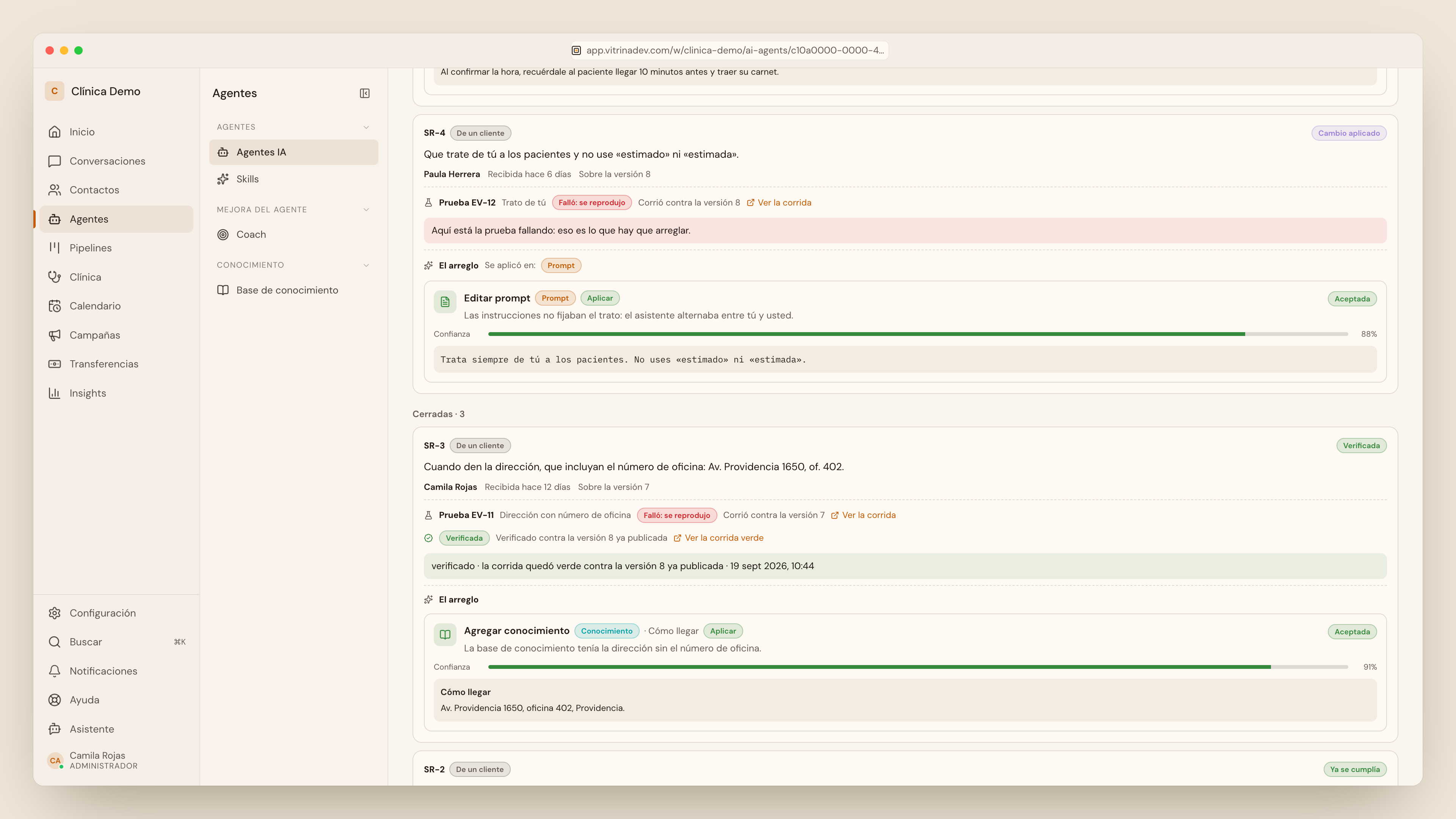Open Clínica stethoscope icon
The image size is (1456, 819).
tap(54, 277)
